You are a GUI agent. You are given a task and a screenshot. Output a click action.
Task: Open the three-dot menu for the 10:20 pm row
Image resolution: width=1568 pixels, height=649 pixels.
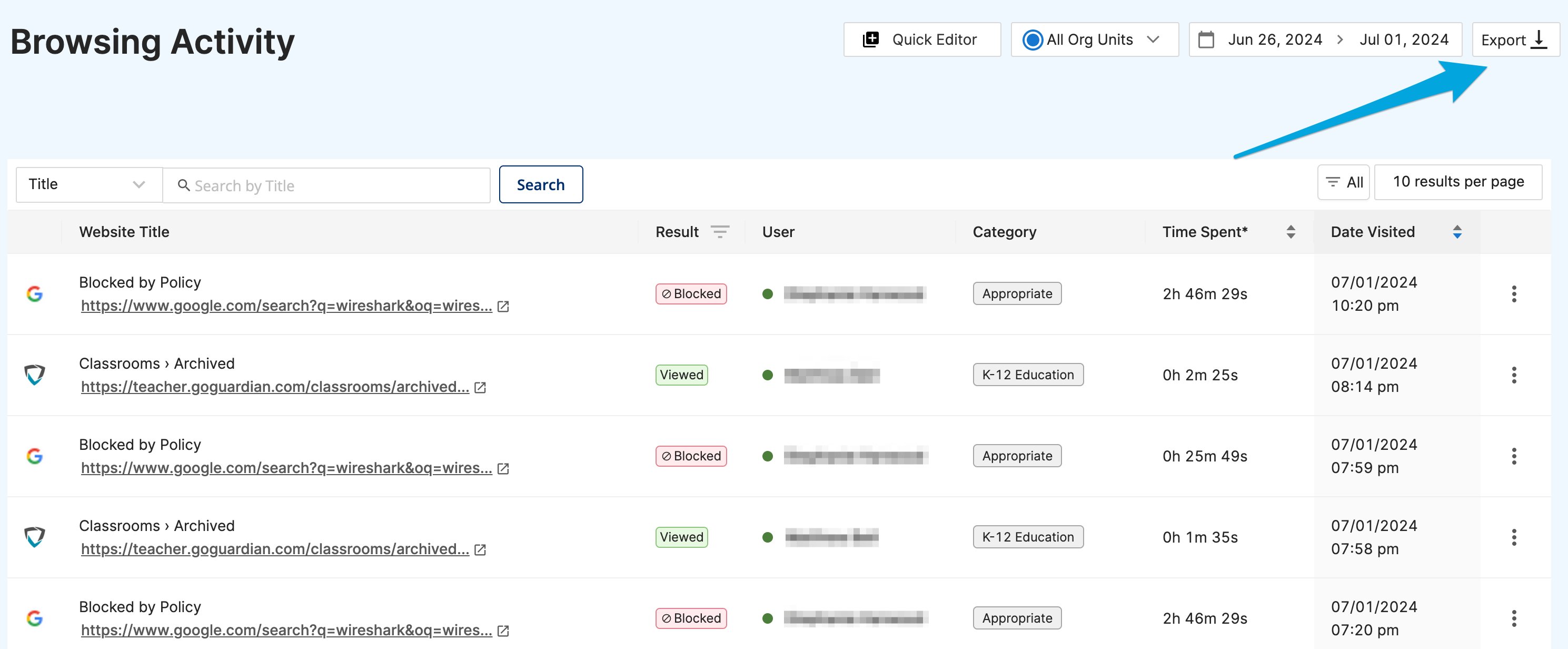coord(1513,294)
